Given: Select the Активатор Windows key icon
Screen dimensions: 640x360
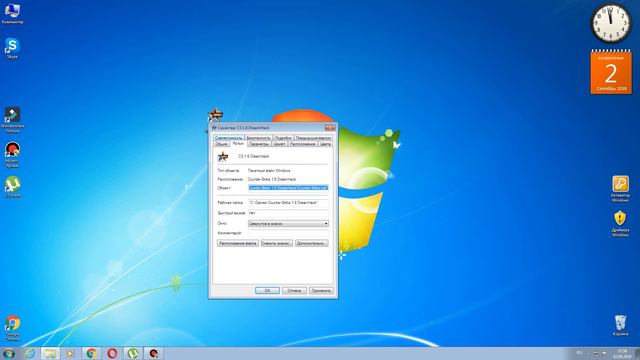Looking at the screenshot, I should 620,189.
